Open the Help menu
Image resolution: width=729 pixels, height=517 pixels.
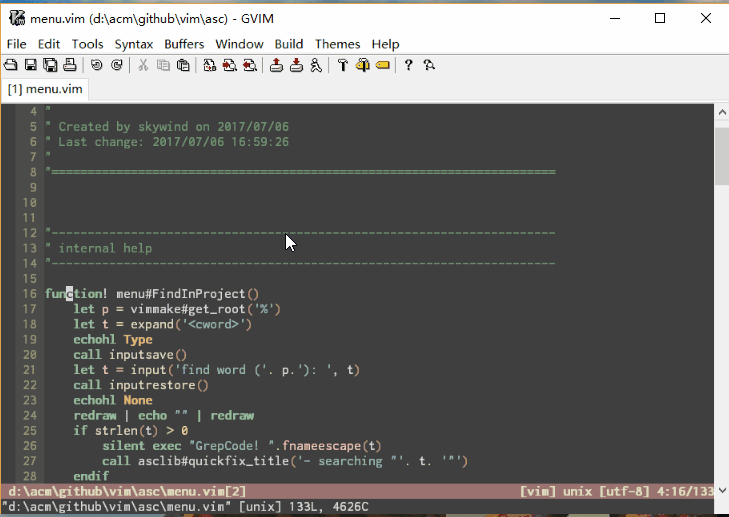pyautogui.click(x=385, y=44)
